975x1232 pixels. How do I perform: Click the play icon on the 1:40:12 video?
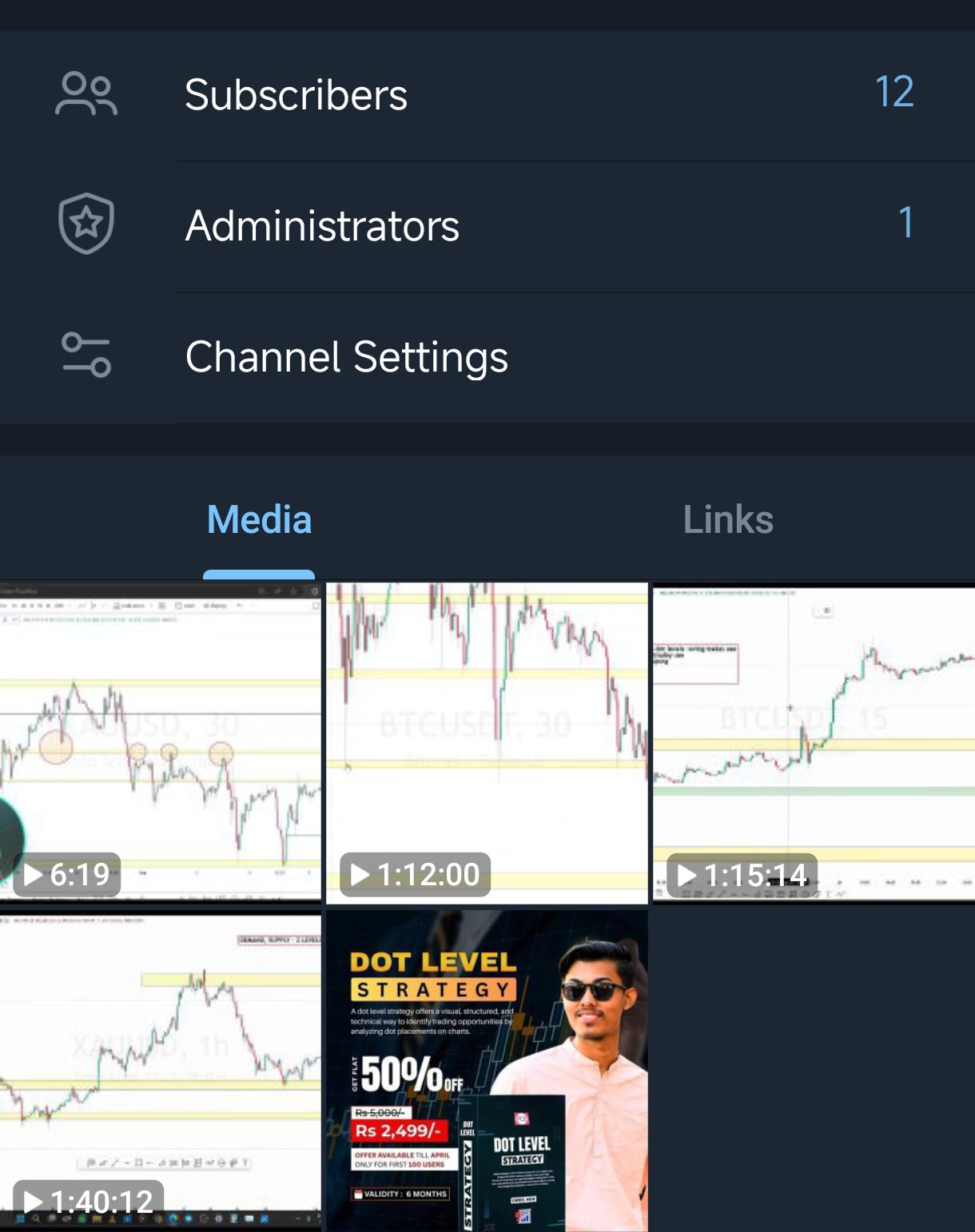click(x=35, y=1199)
